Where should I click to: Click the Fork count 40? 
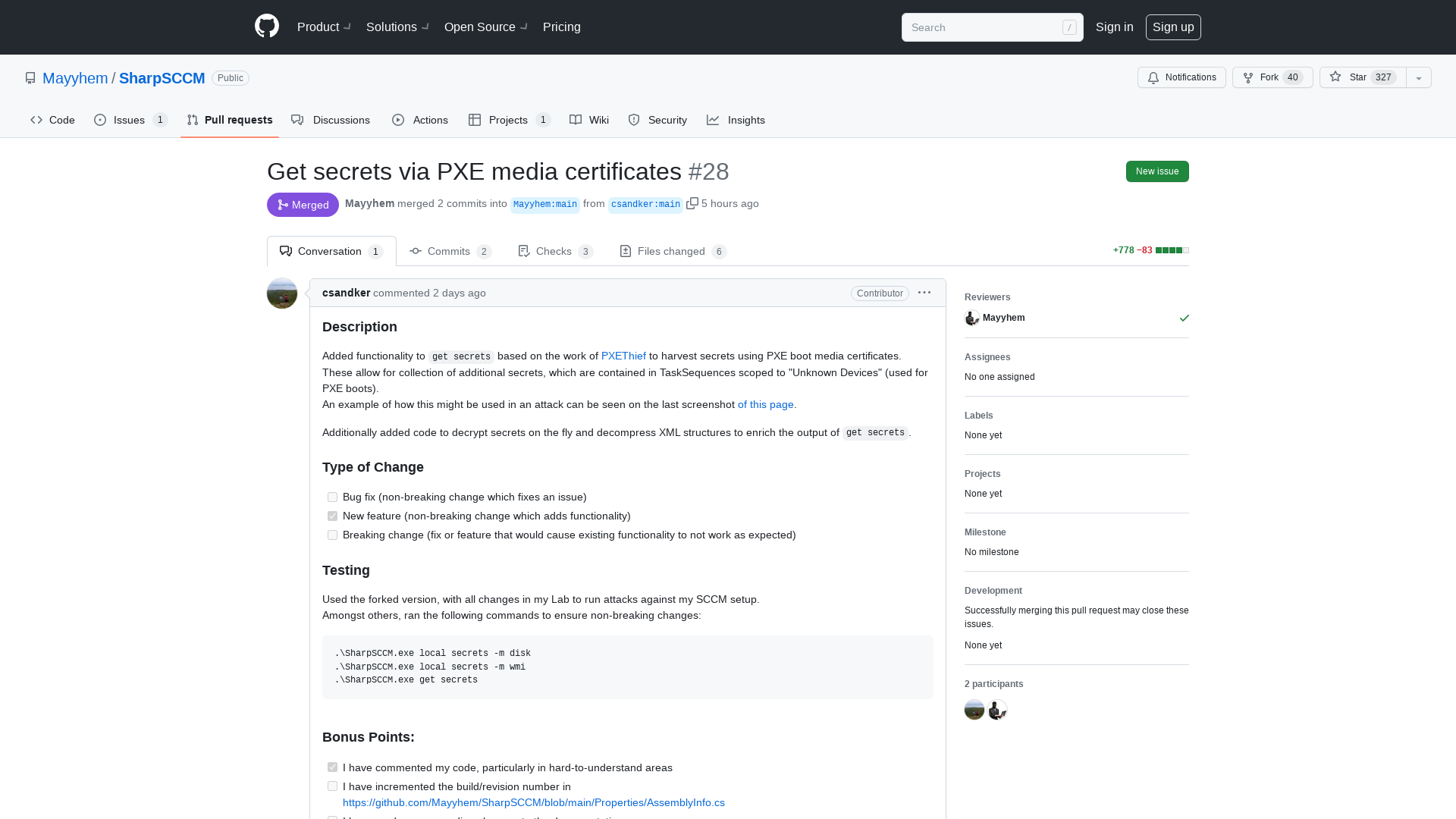pyautogui.click(x=1293, y=77)
